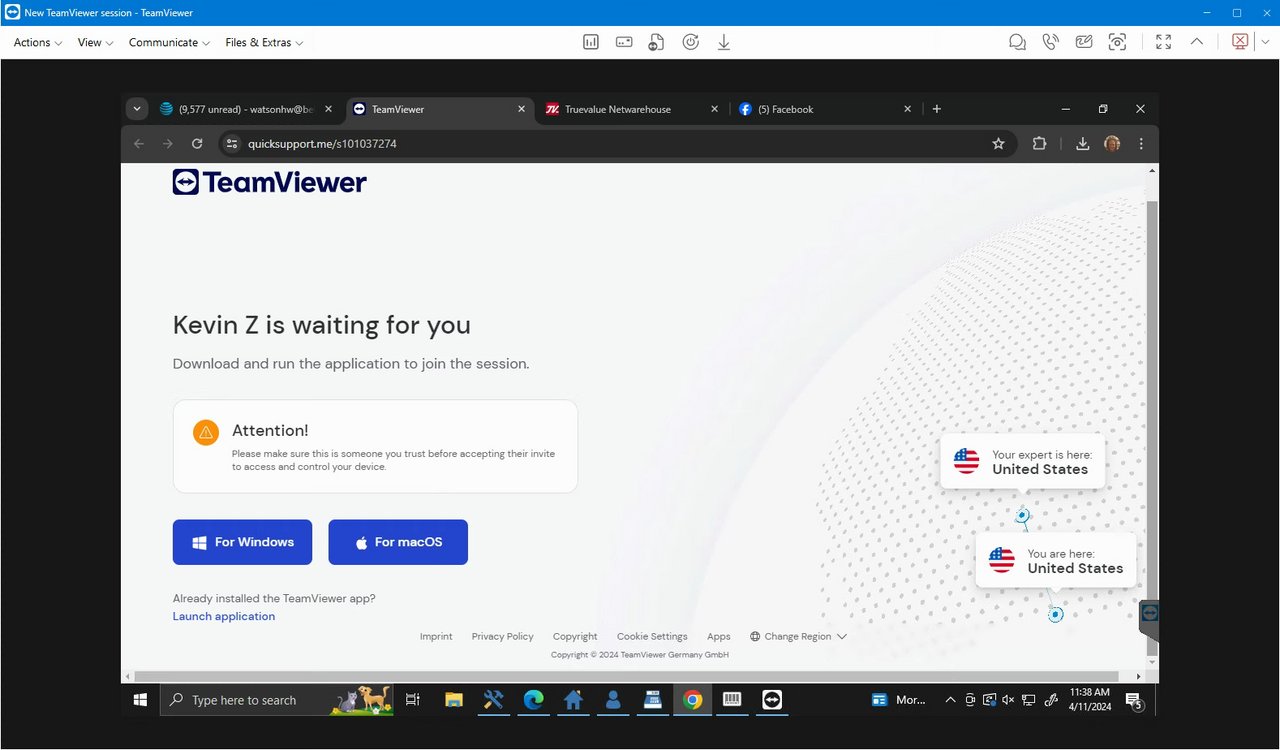The image size is (1280, 750).
Task: Open the Communicate menu
Action: click(169, 42)
